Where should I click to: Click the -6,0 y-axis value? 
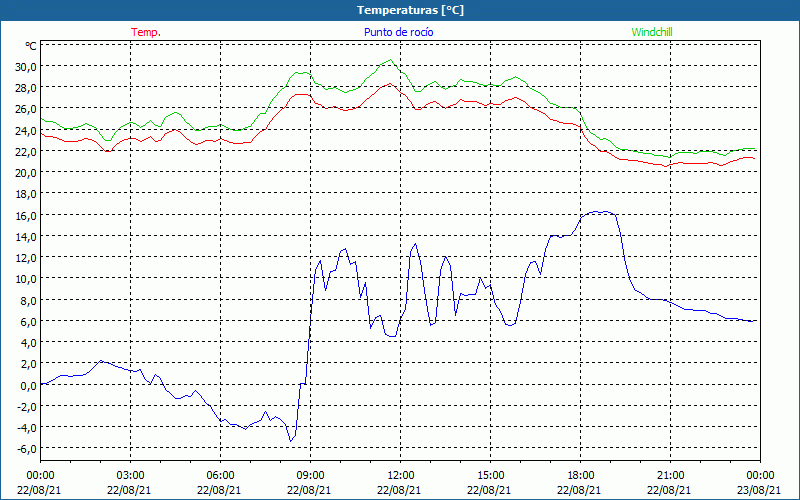coord(28,449)
